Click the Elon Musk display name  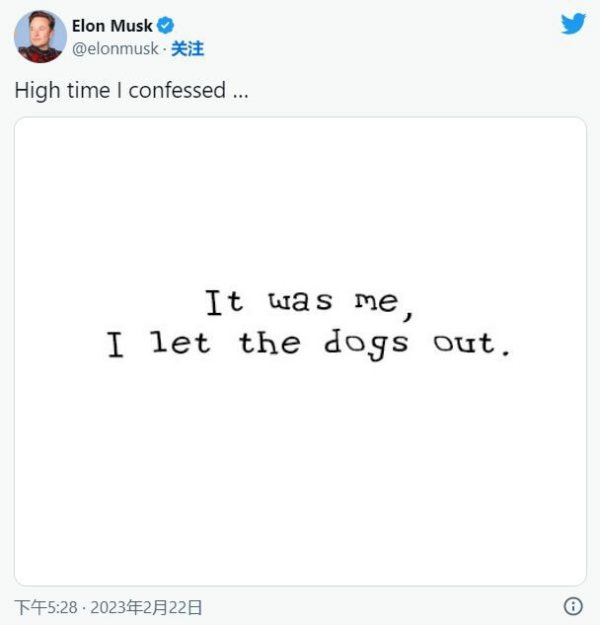111,26
